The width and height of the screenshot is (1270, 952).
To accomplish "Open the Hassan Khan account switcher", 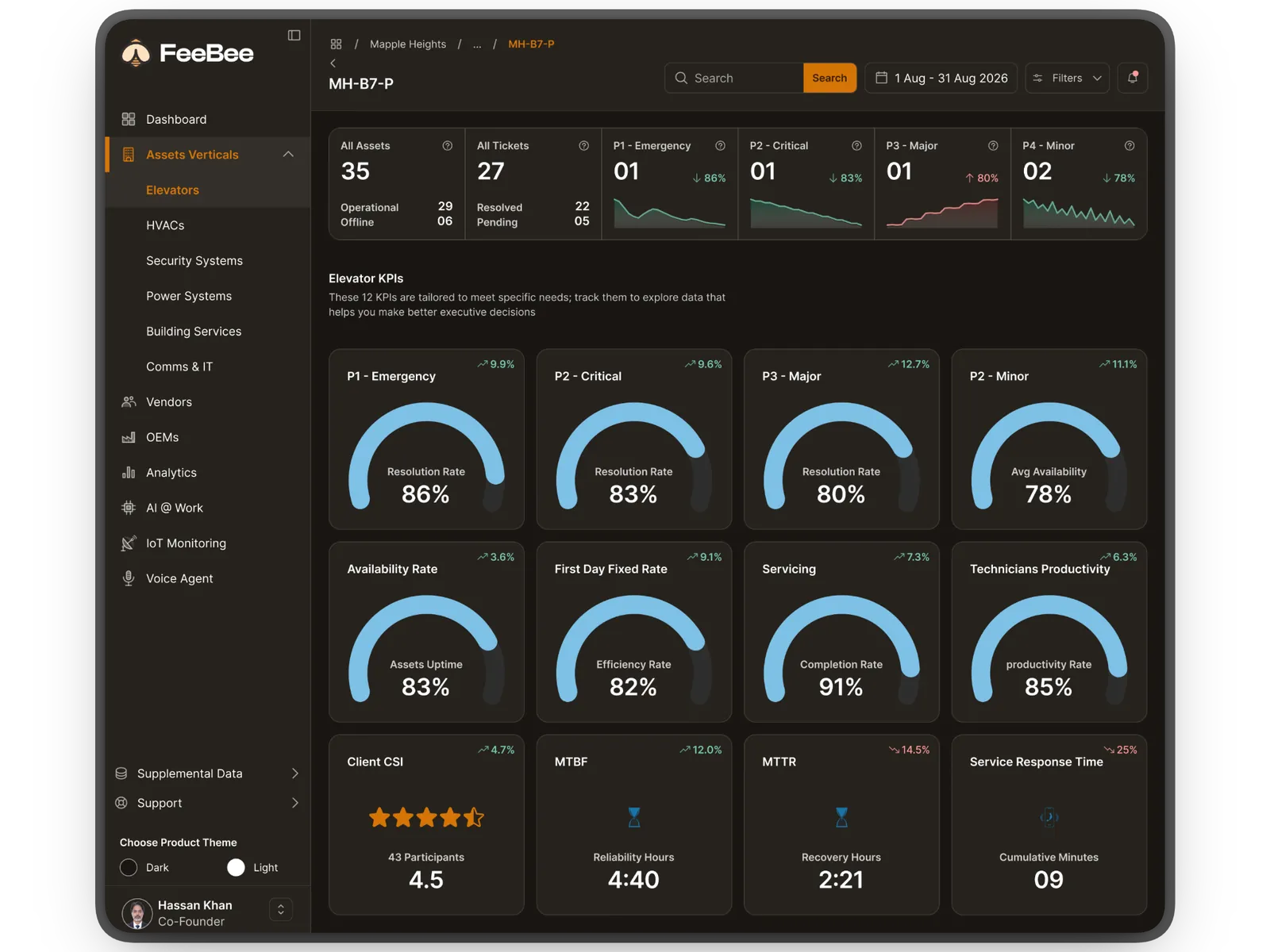I will (x=281, y=909).
